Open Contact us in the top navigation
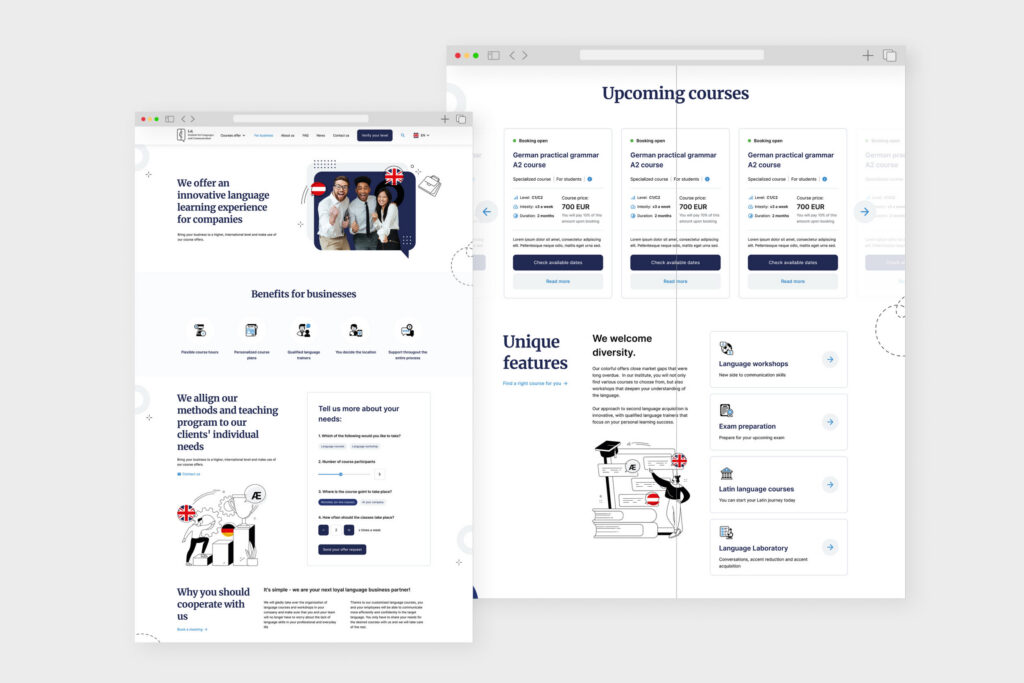 (341, 135)
